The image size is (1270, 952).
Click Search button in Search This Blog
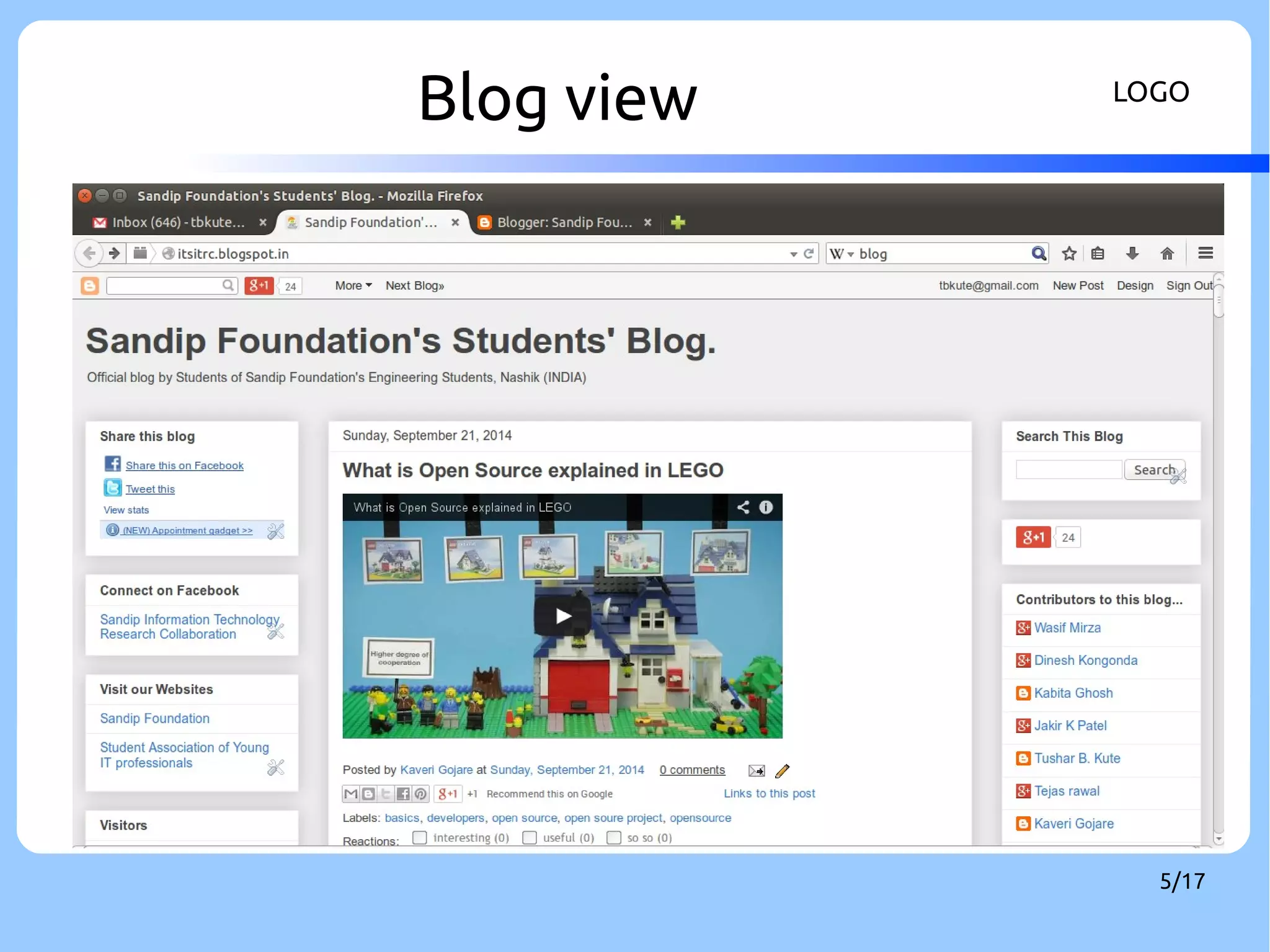pyautogui.click(x=1155, y=469)
